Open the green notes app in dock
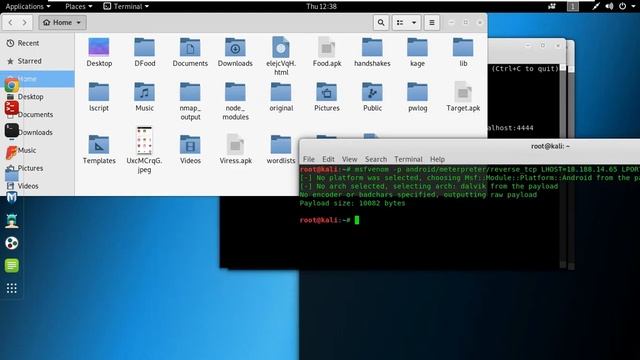Viewport: 640px width, 360px height. [x=11, y=265]
